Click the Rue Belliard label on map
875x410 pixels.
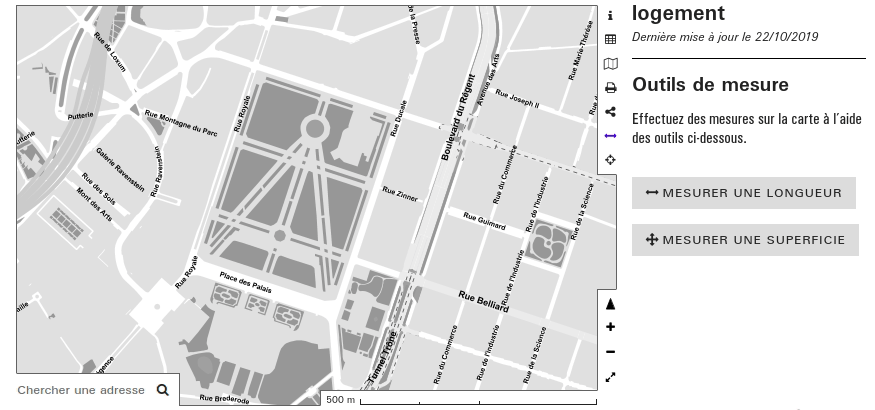click(483, 300)
